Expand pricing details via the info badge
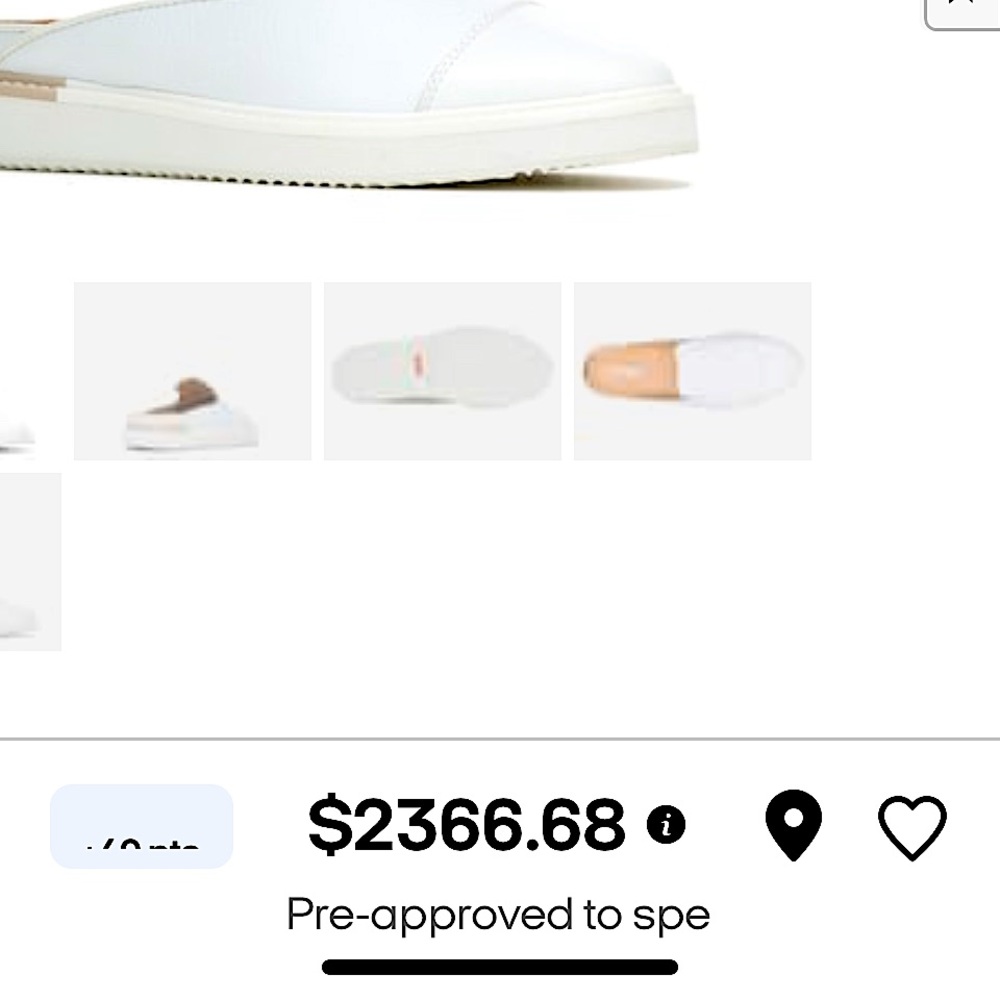The image size is (1000, 1000). (664, 823)
